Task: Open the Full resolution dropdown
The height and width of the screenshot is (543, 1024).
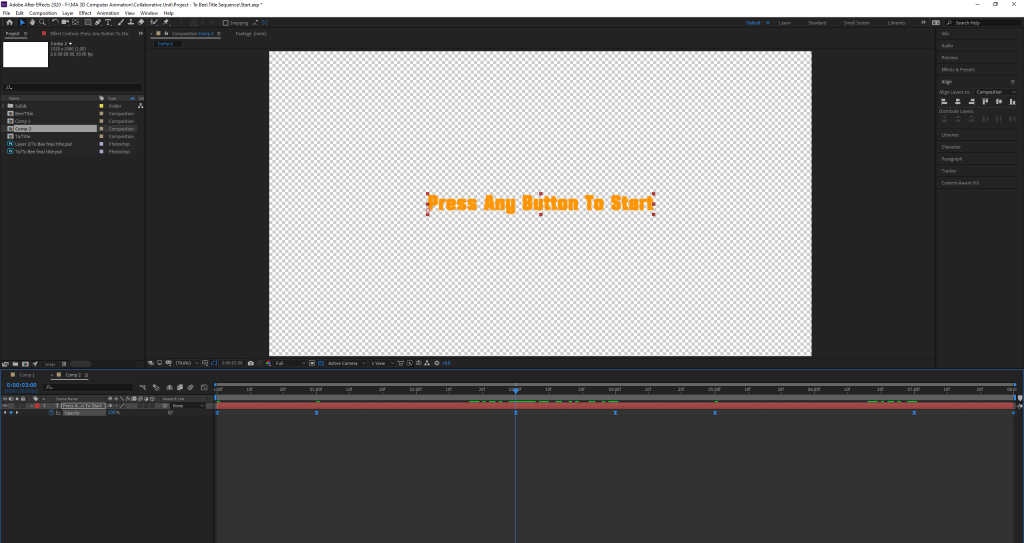Action: point(291,363)
